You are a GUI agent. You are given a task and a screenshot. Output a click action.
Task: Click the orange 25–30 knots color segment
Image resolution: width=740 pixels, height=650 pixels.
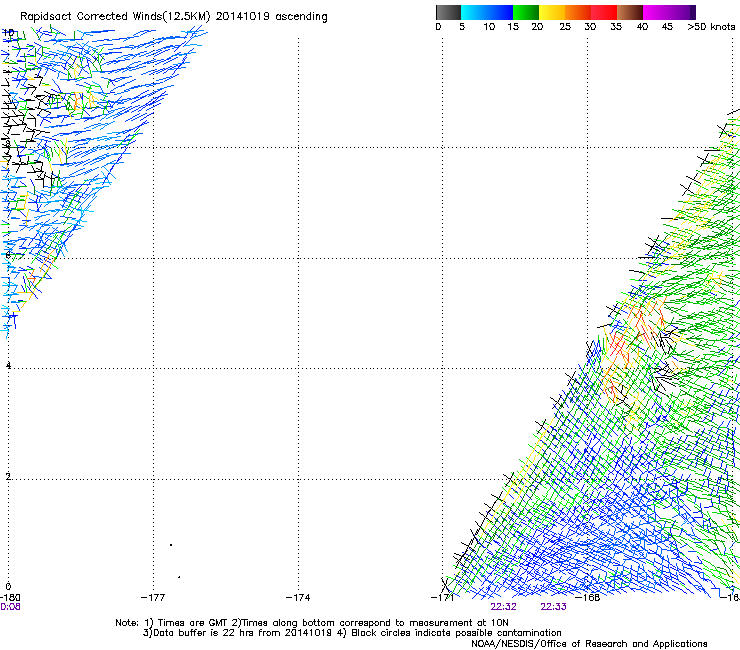point(578,12)
